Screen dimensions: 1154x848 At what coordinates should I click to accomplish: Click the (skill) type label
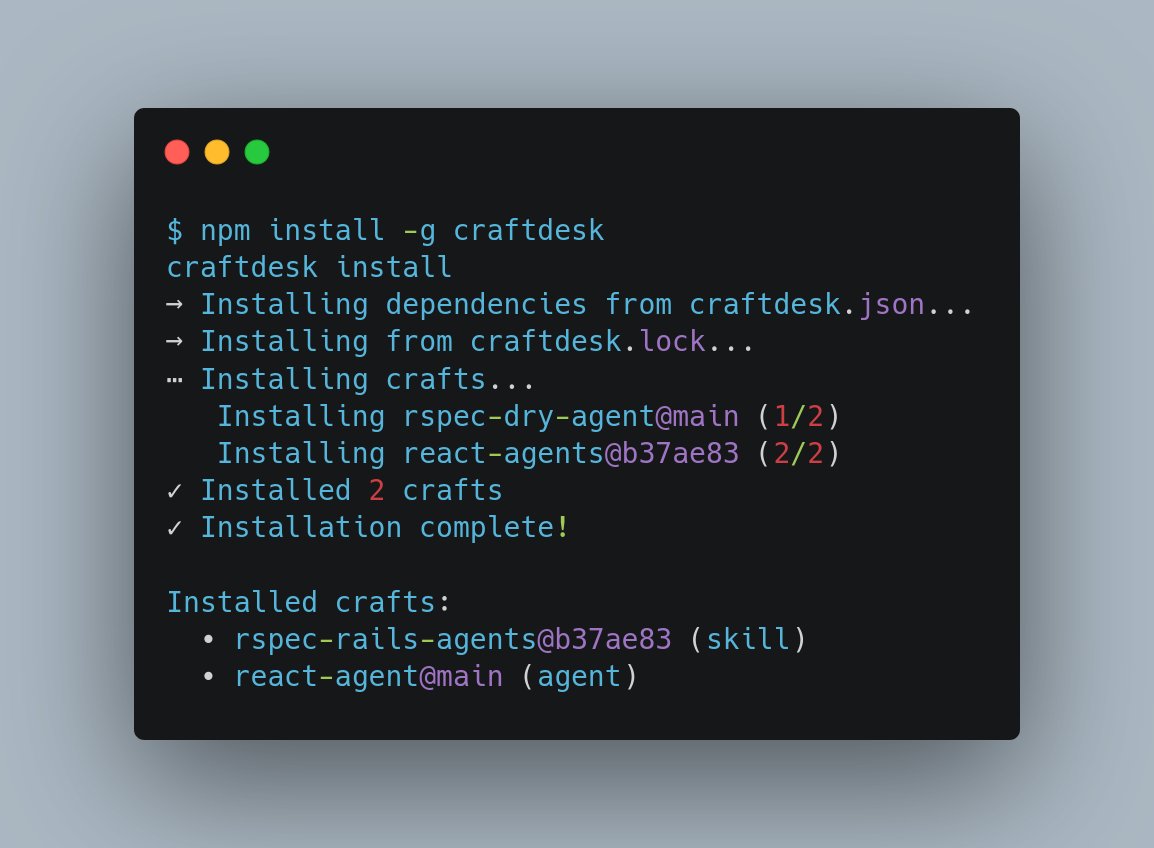pyautogui.click(x=751, y=639)
